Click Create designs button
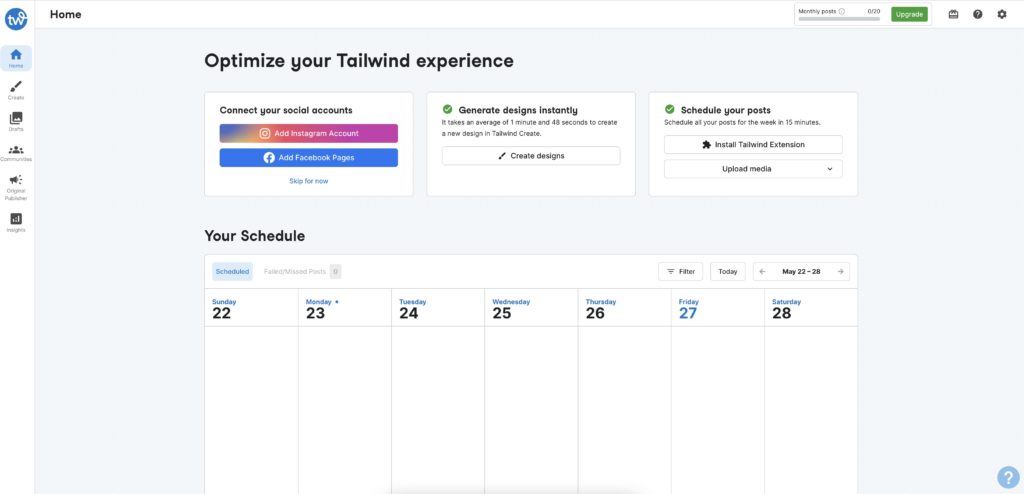Viewport: 1024px width, 494px height. coord(531,156)
